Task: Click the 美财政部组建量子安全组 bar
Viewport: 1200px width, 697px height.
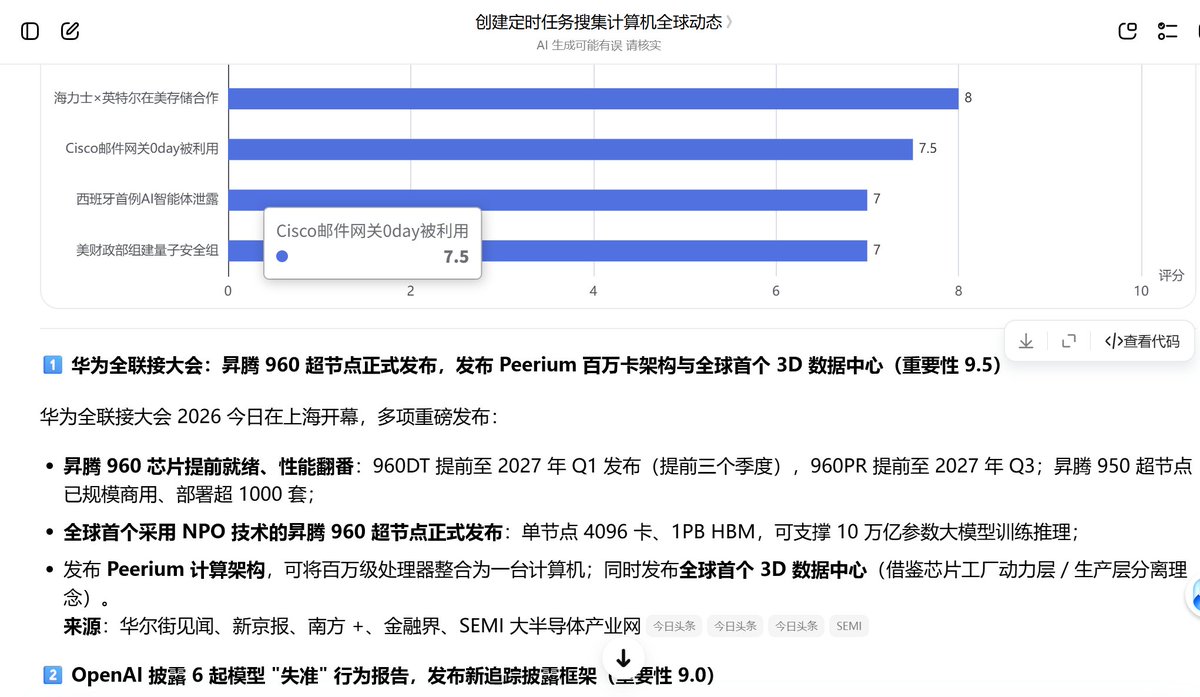Action: 548,251
